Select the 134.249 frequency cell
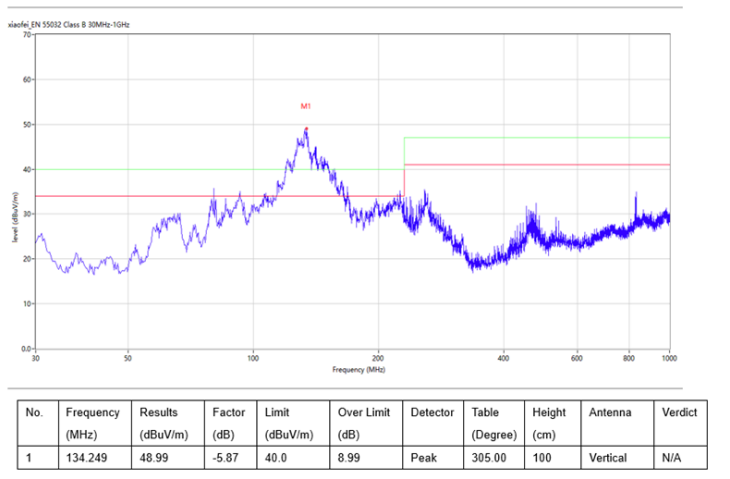 click(x=87, y=458)
